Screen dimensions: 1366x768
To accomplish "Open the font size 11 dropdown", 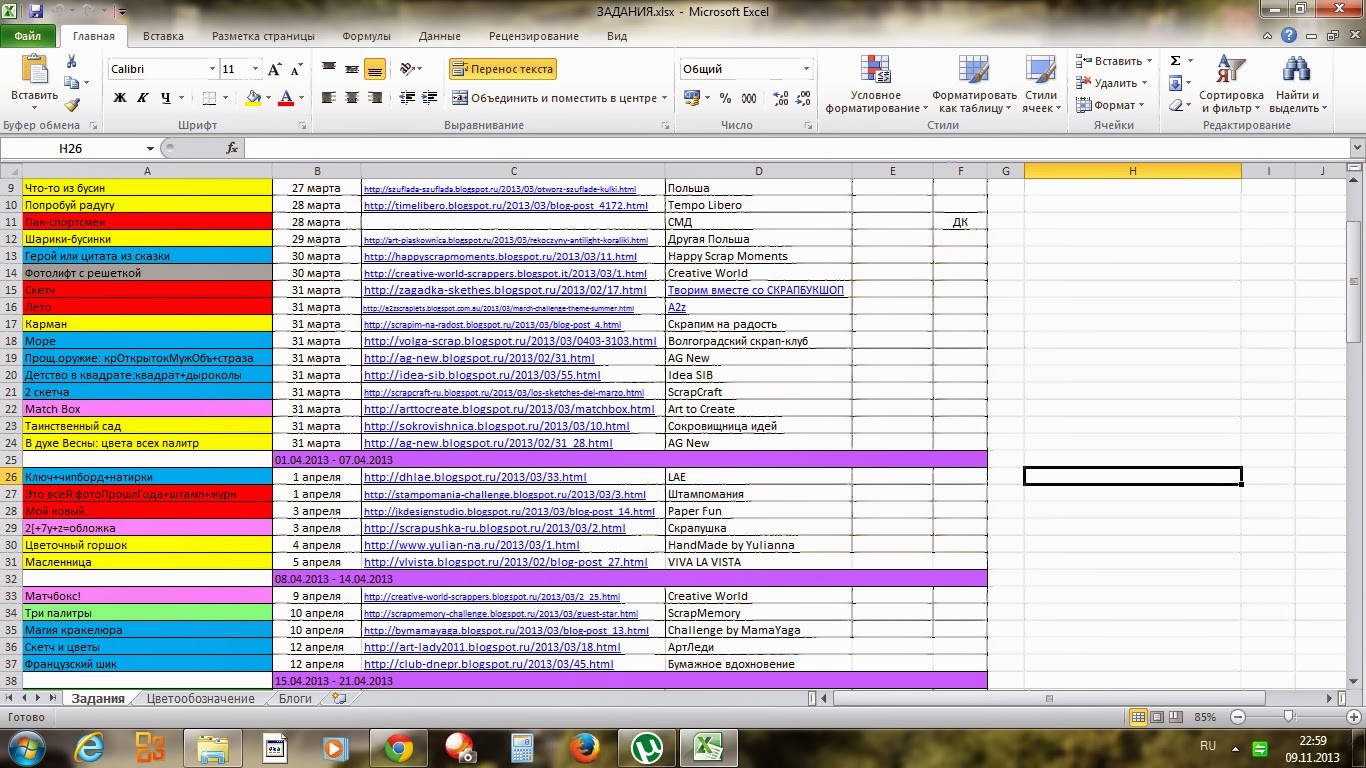I will point(256,69).
